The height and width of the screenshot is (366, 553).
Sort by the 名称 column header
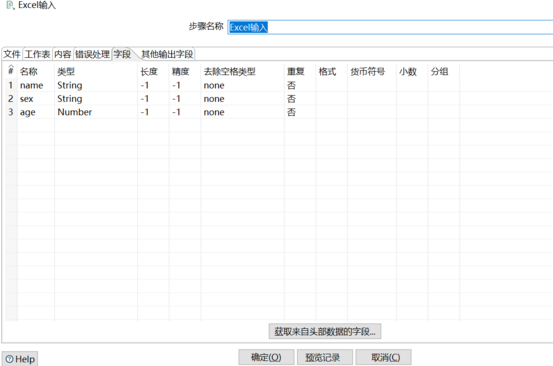point(29,72)
